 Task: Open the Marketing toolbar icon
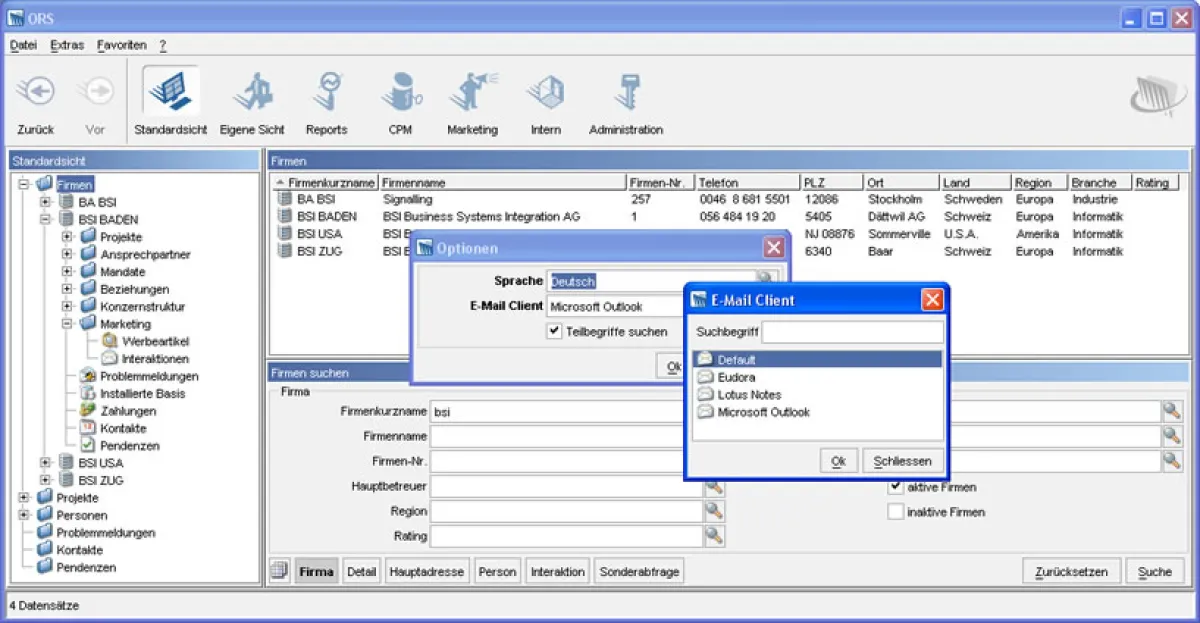coord(472,94)
